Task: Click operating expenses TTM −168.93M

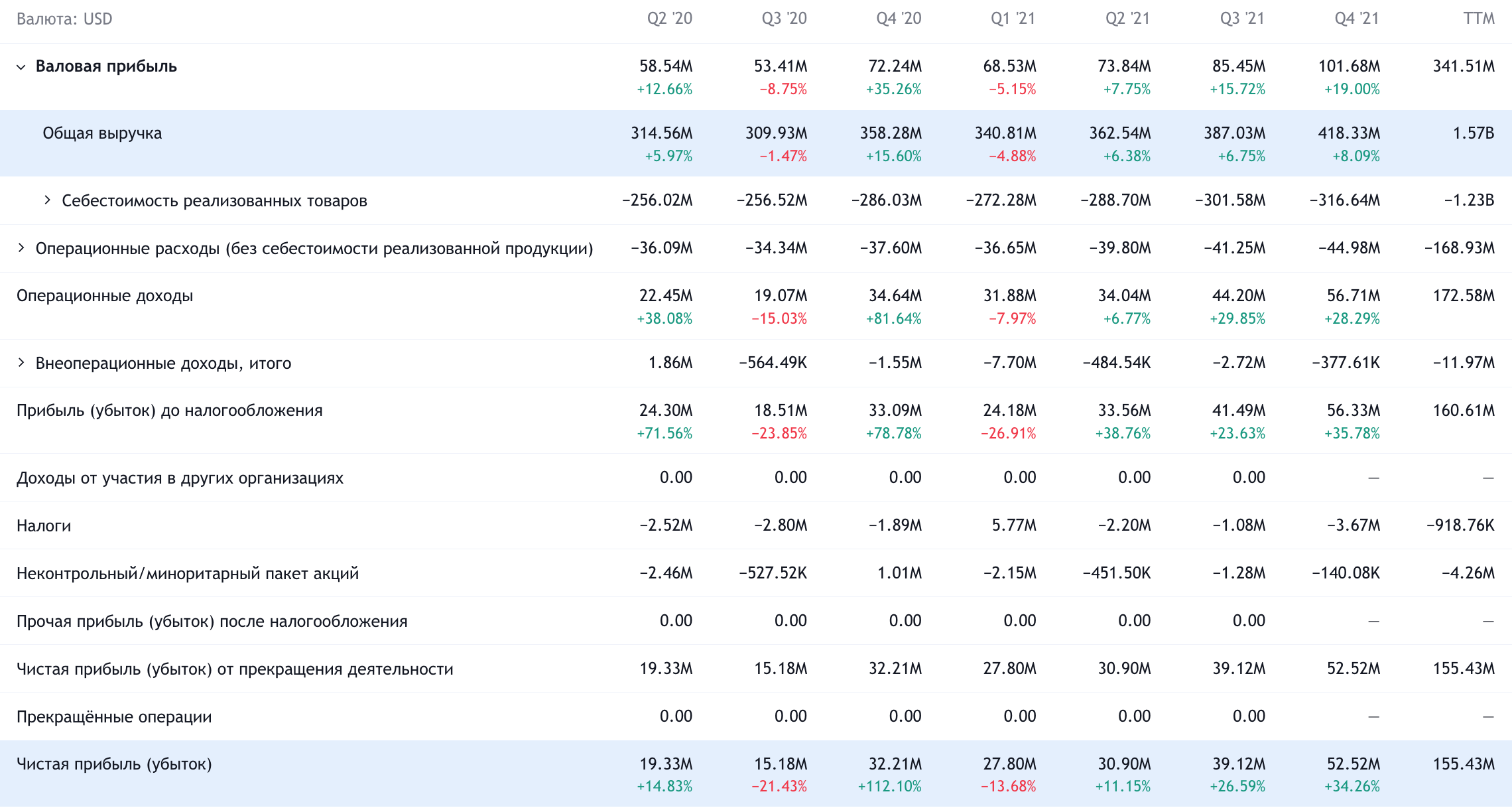Action: (x=1460, y=248)
